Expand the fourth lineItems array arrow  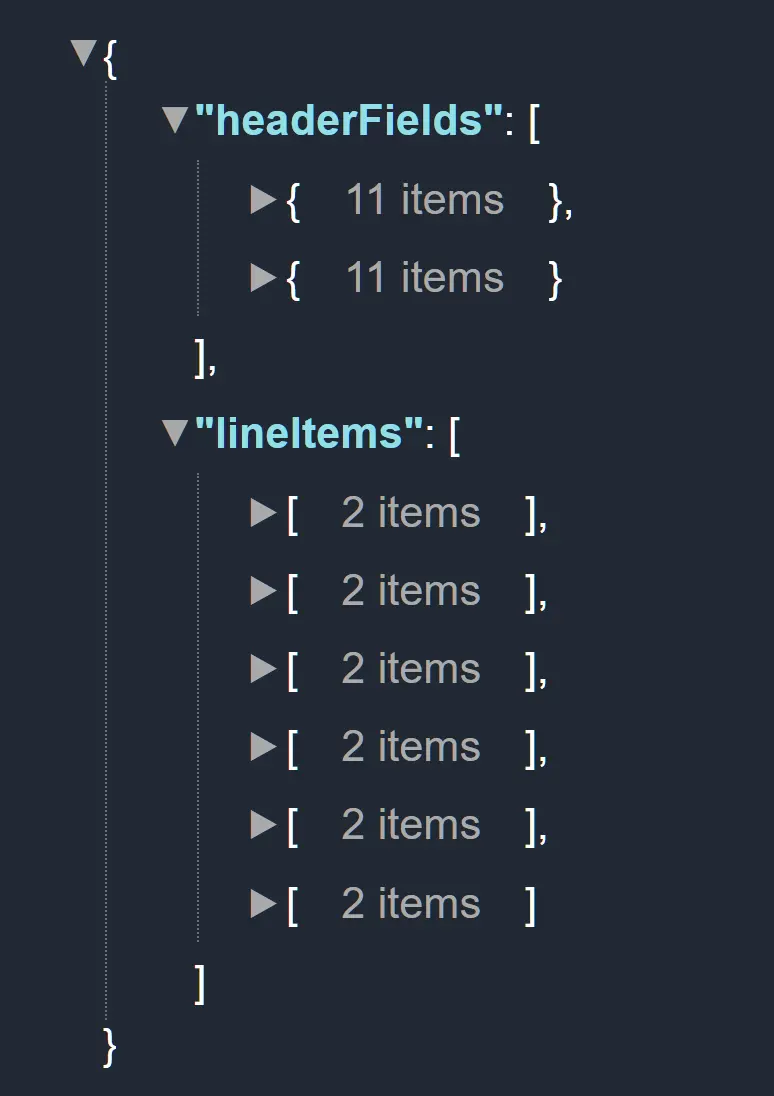tap(263, 747)
